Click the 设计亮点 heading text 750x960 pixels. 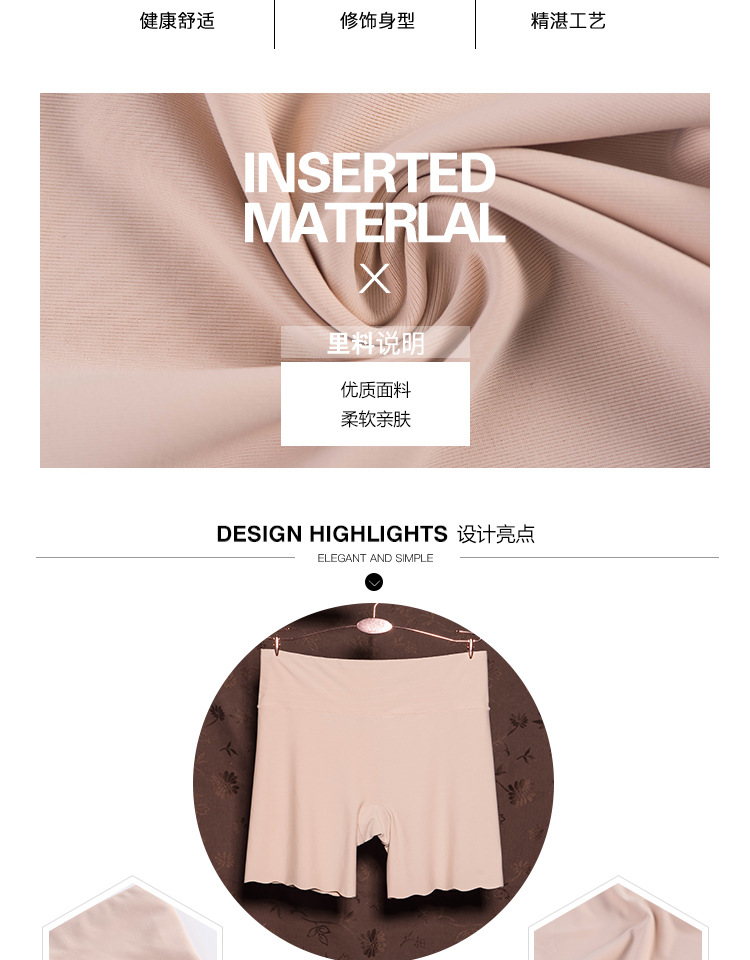(x=496, y=534)
